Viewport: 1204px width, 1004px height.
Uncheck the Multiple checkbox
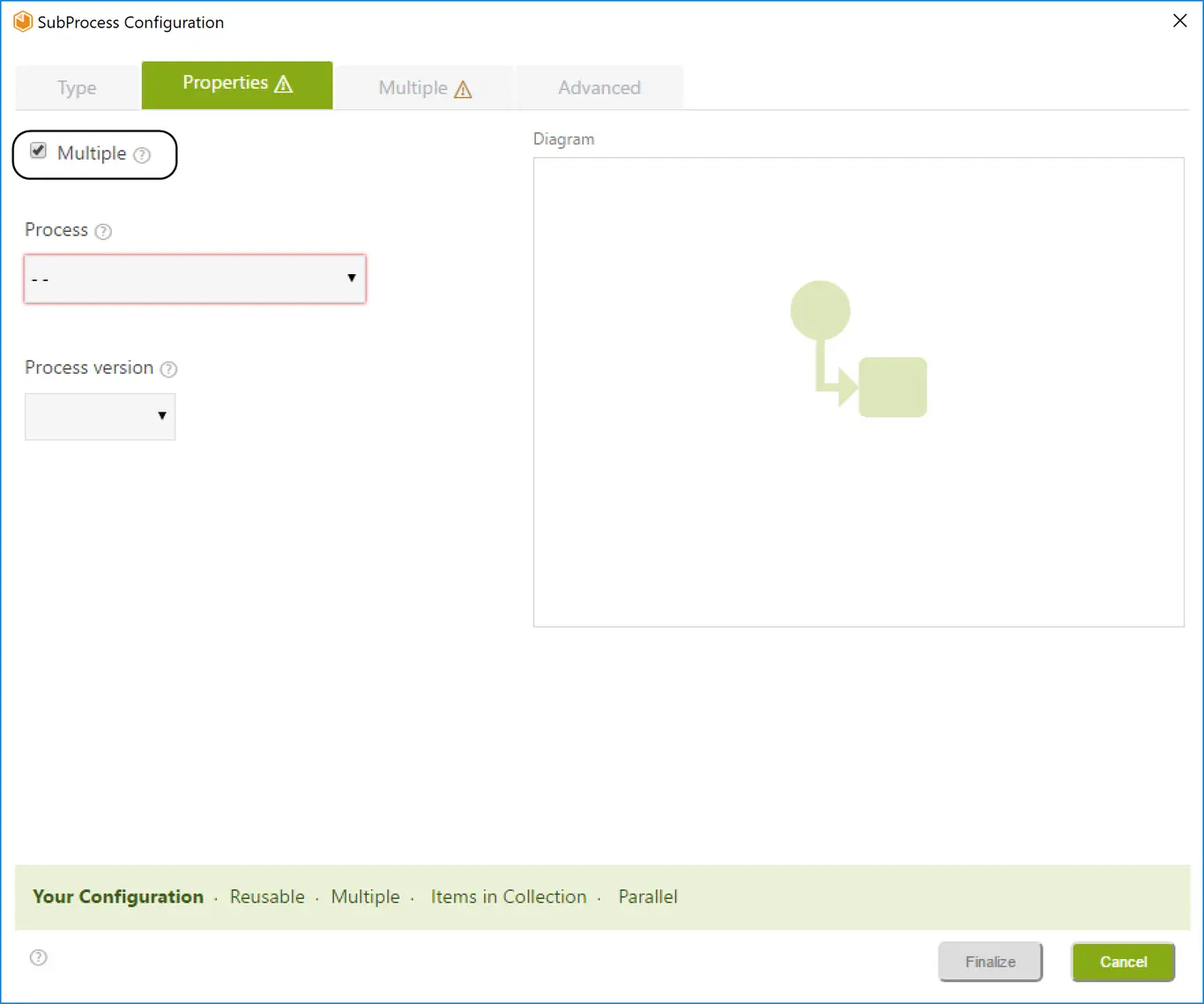[39, 151]
